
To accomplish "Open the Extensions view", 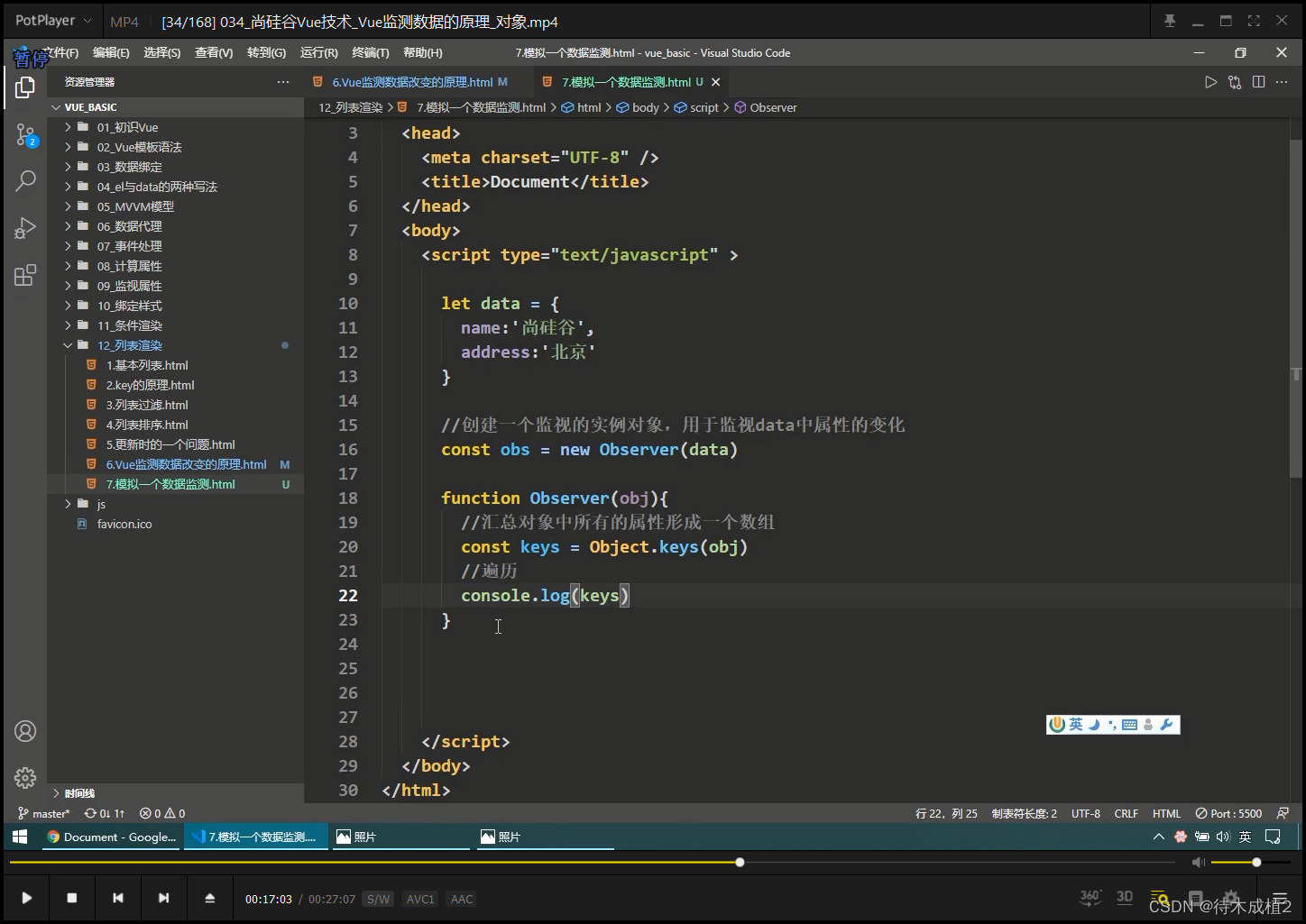I will coord(25,275).
